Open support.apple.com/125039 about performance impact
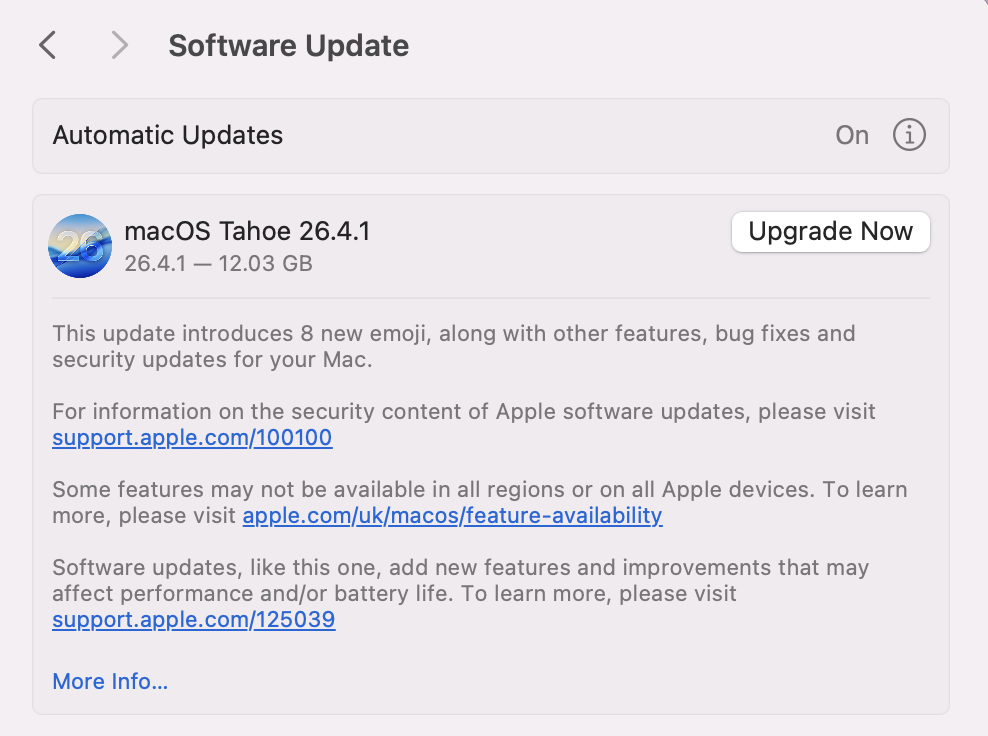The height and width of the screenshot is (736, 988). tap(194, 619)
